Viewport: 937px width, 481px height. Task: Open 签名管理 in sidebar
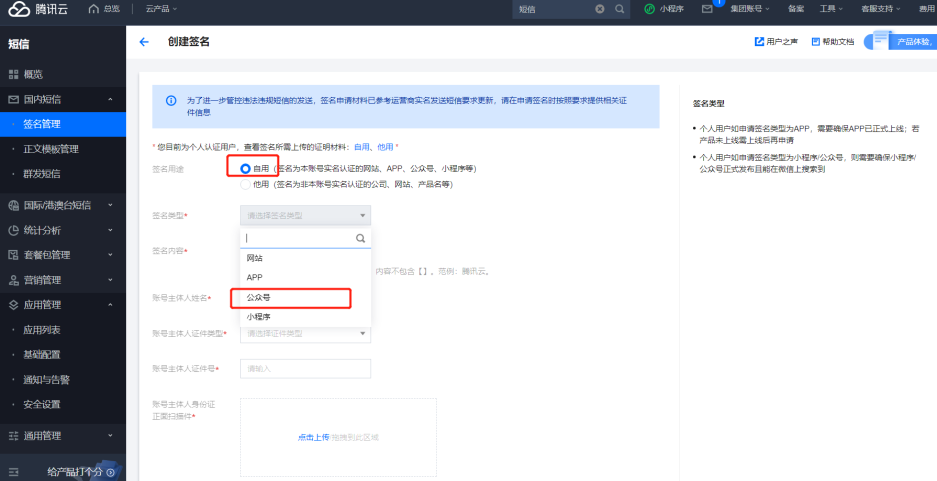coord(63,124)
